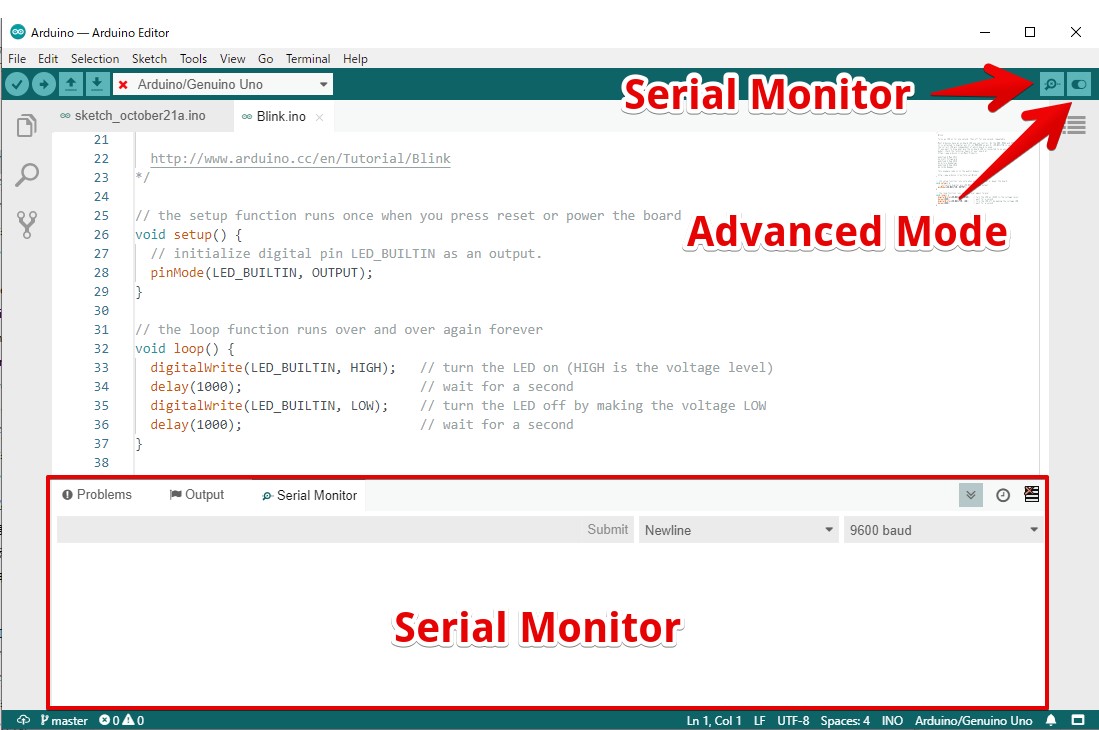Open the arduino.cc Tutorial/Blink link

[x=301, y=159]
